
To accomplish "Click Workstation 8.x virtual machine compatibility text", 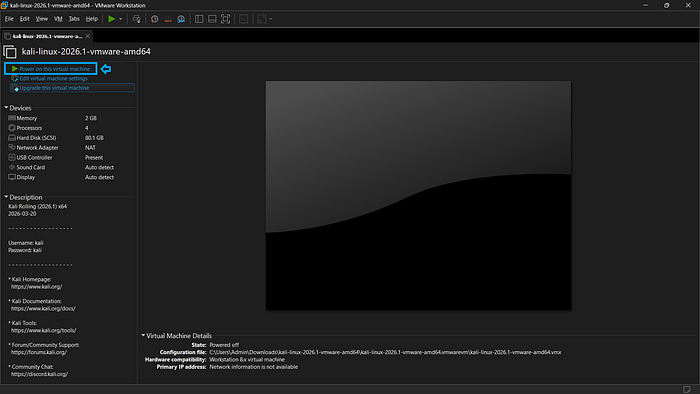I will tap(247, 359).
